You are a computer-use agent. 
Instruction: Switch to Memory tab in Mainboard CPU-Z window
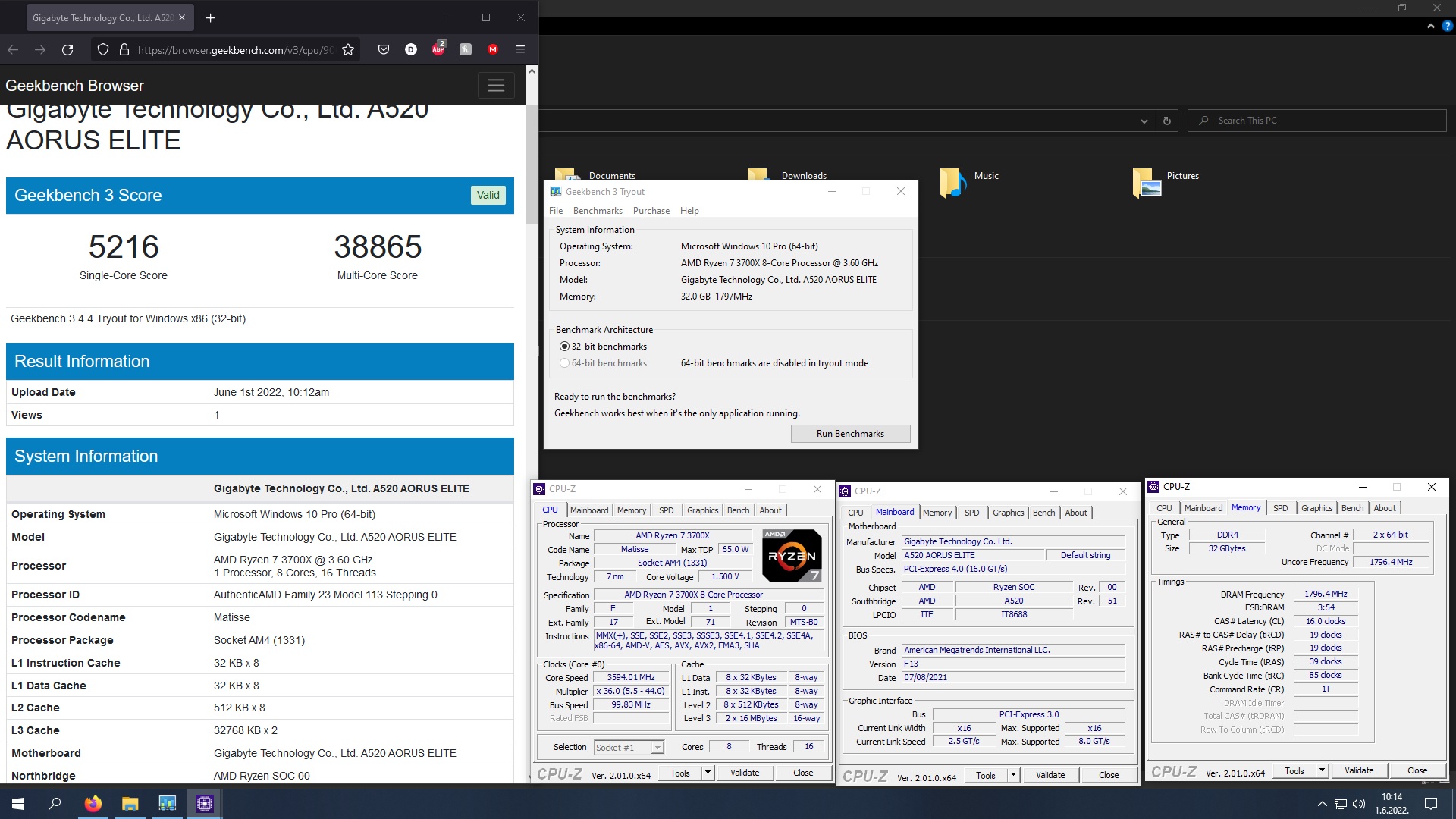pos(937,513)
